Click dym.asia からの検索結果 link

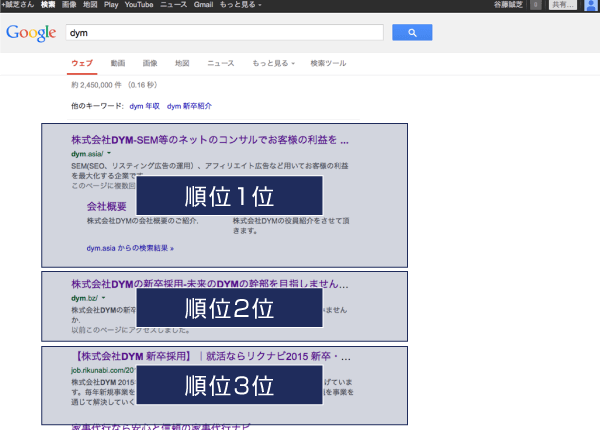130,248
